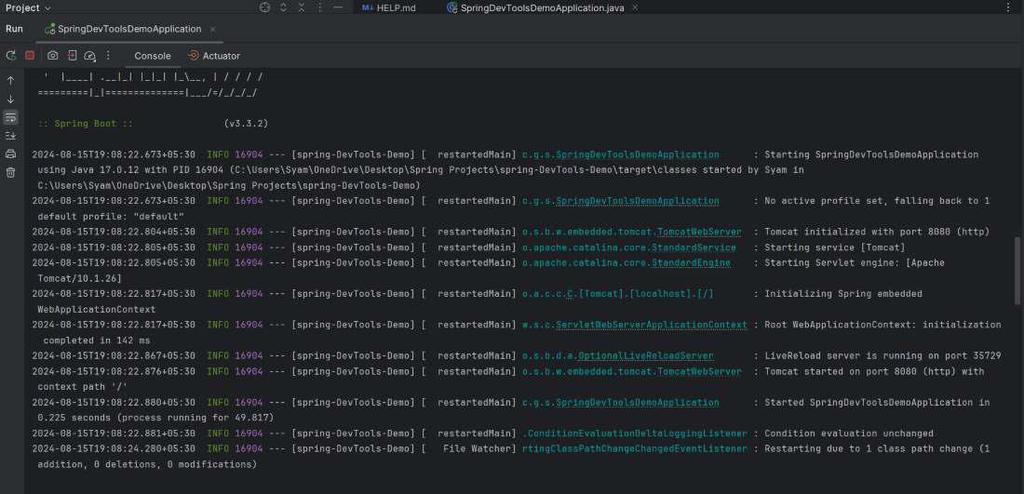Click SpringDevToolsDemoApplication link on 'Started' line
This screenshot has height=494, width=1024.
click(x=637, y=403)
